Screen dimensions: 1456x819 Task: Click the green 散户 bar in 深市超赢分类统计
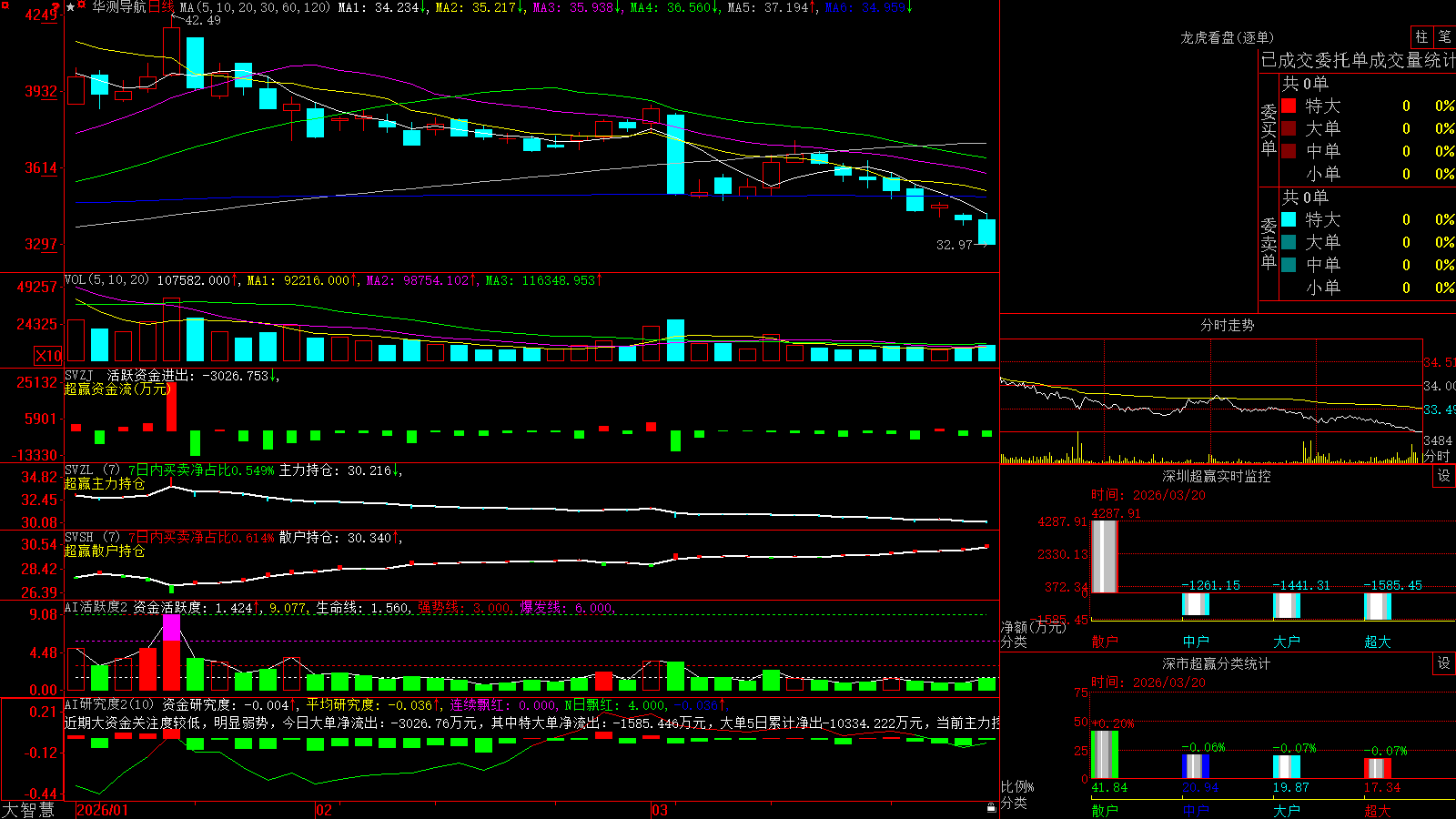click(1104, 754)
